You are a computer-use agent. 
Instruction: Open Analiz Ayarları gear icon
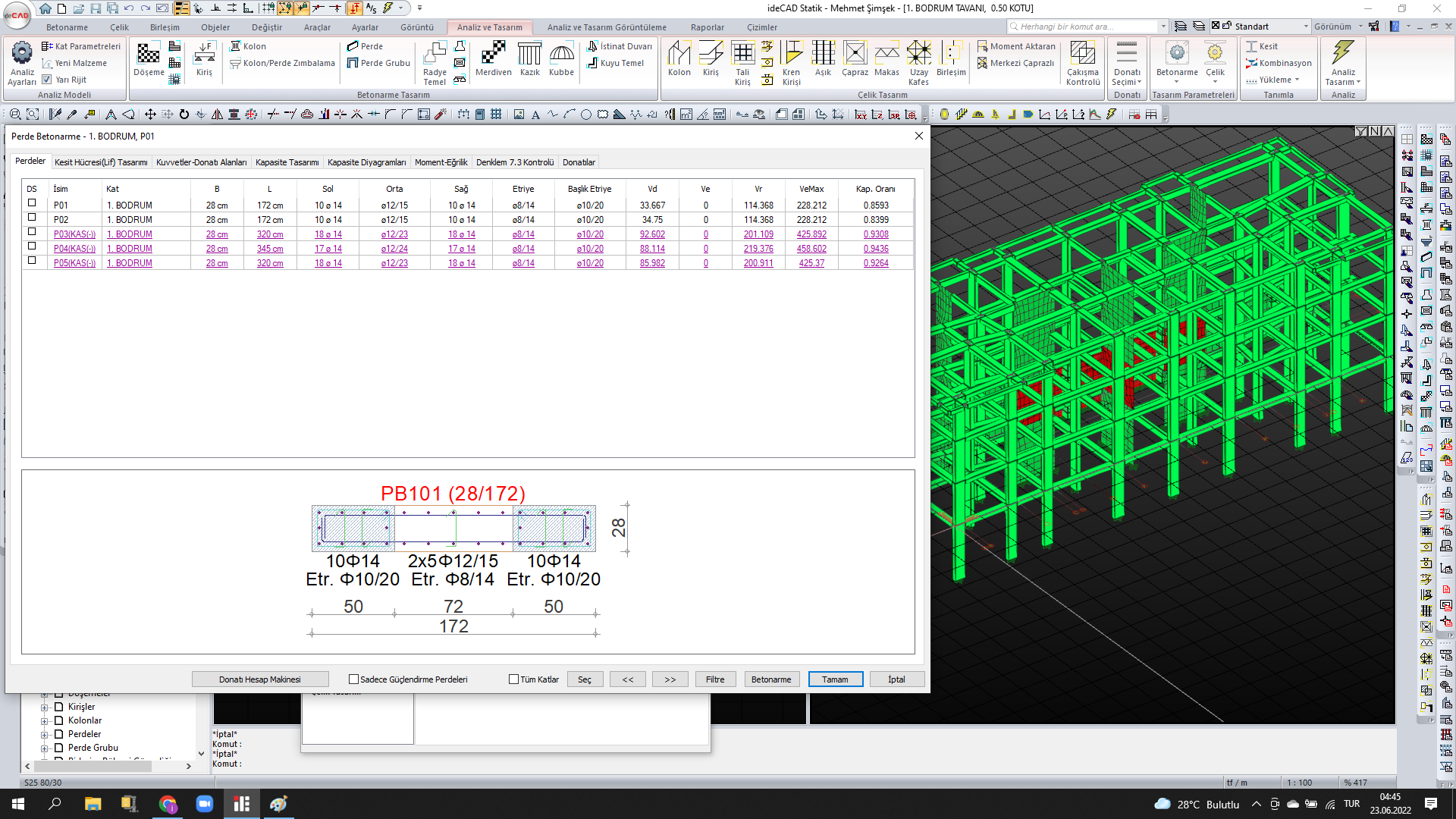coord(22,64)
